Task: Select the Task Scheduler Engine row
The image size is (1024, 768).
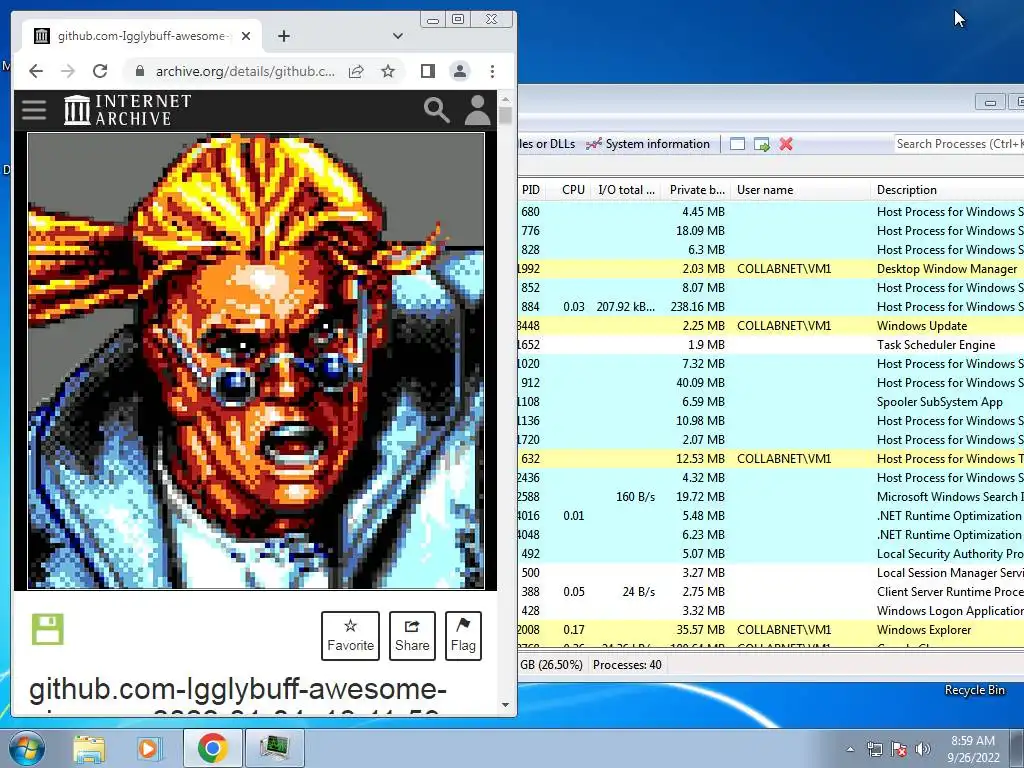Action: pos(771,344)
